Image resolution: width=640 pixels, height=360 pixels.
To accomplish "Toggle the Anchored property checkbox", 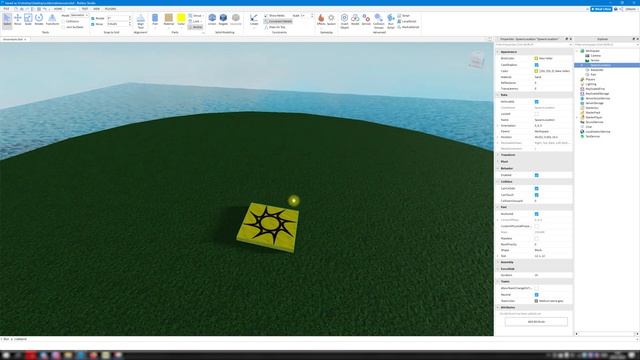I will coord(536,214).
